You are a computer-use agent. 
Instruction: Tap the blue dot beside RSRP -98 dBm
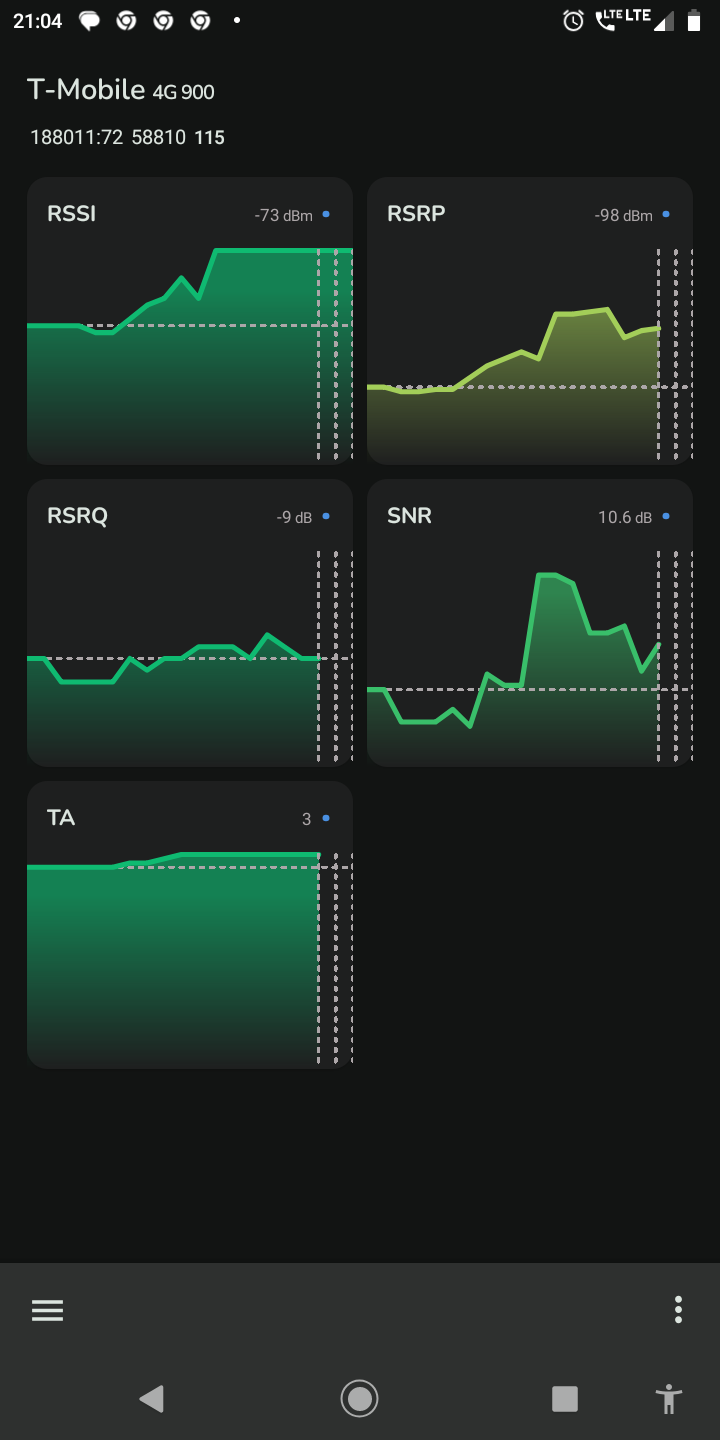pos(666,214)
